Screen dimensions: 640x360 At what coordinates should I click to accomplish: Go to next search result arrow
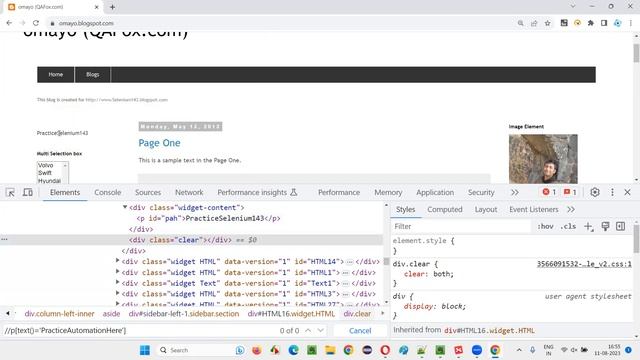321,330
